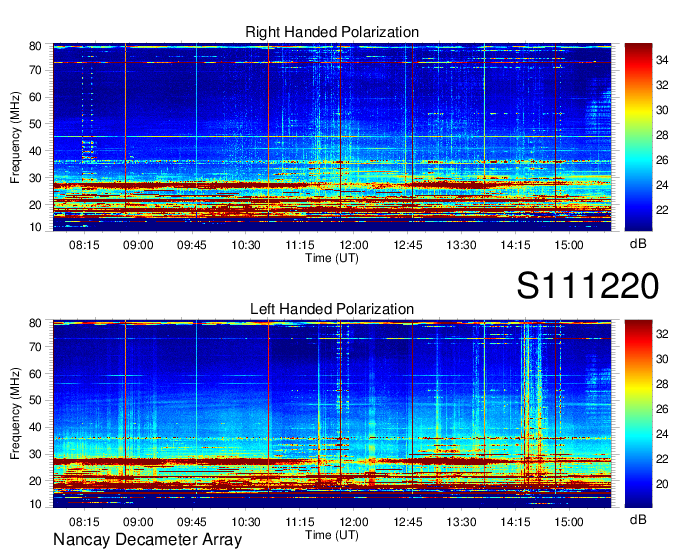Click the "70" frequency tick of Left Handed plot
The width and height of the screenshot is (680, 552).
coord(35,347)
